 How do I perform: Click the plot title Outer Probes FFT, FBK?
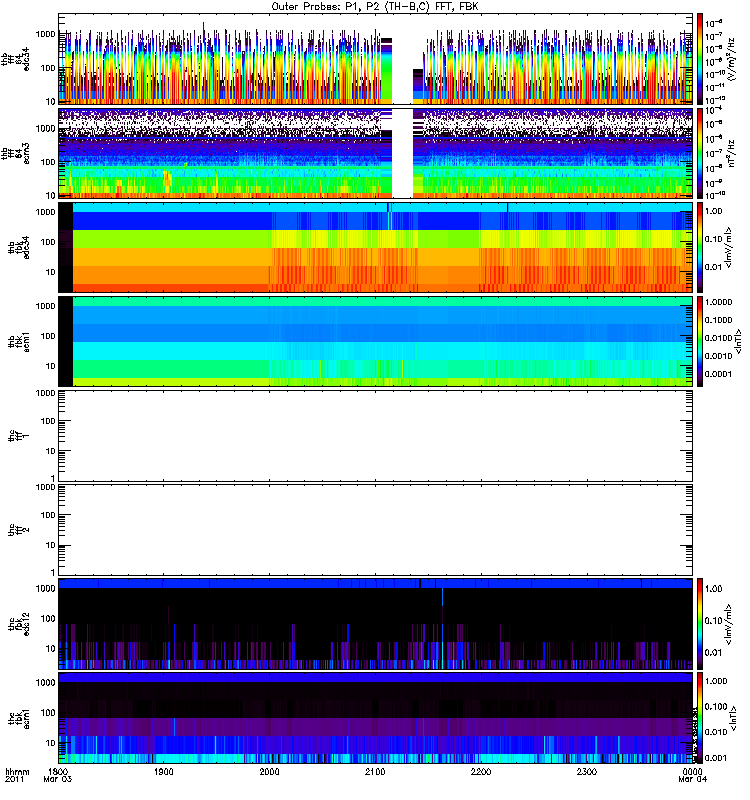tap(375, 6)
